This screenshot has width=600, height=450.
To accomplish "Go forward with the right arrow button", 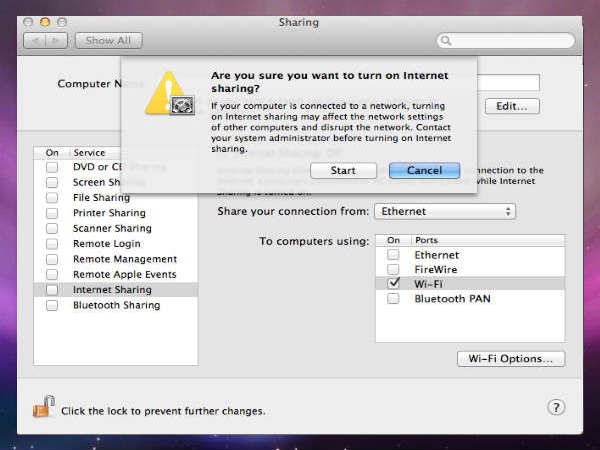I will tap(58, 41).
